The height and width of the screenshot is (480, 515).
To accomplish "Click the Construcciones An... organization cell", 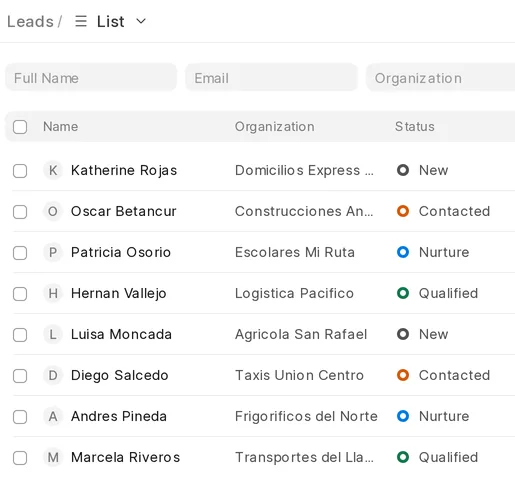I will [304, 211].
